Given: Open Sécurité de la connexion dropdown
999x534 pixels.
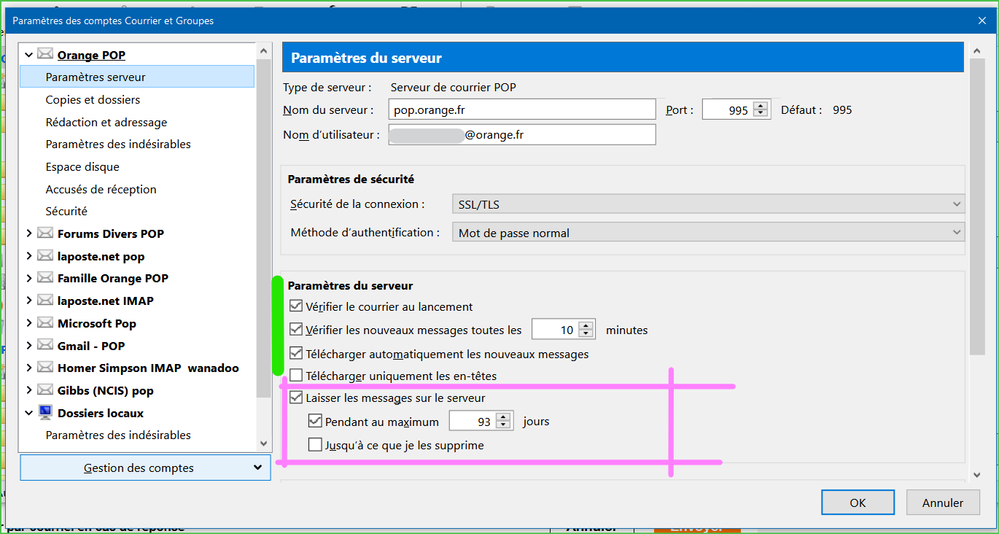Looking at the screenshot, I should click(x=708, y=205).
